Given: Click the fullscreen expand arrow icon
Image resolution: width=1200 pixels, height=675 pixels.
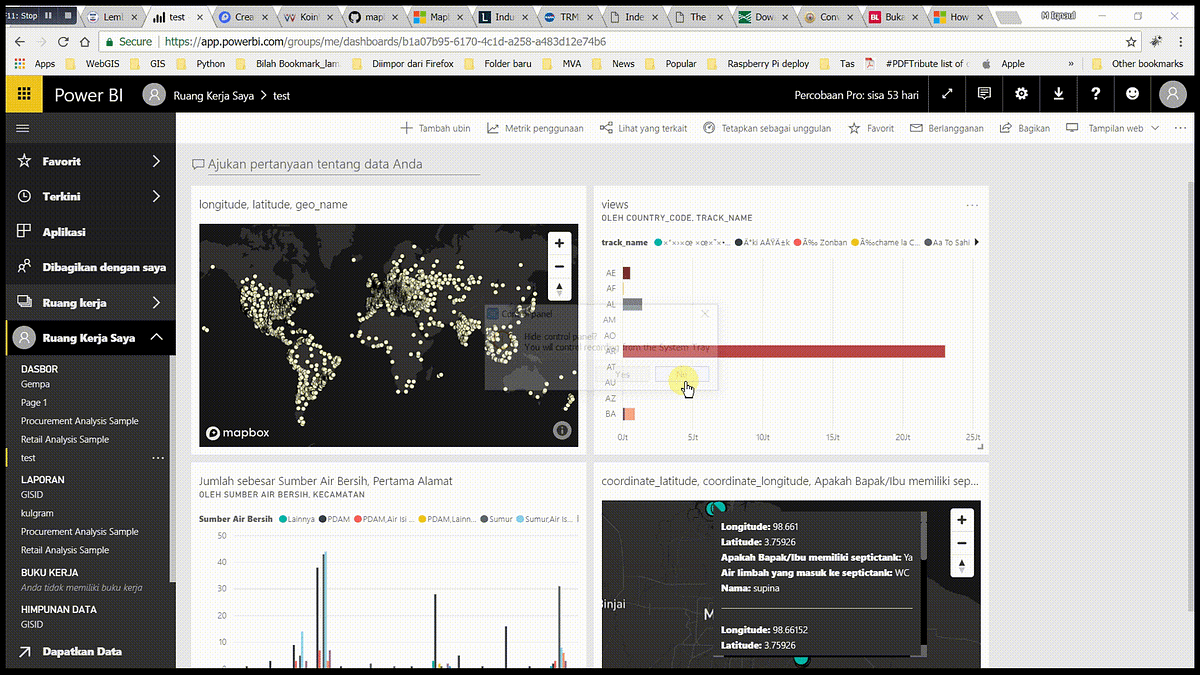Looking at the screenshot, I should [947, 94].
